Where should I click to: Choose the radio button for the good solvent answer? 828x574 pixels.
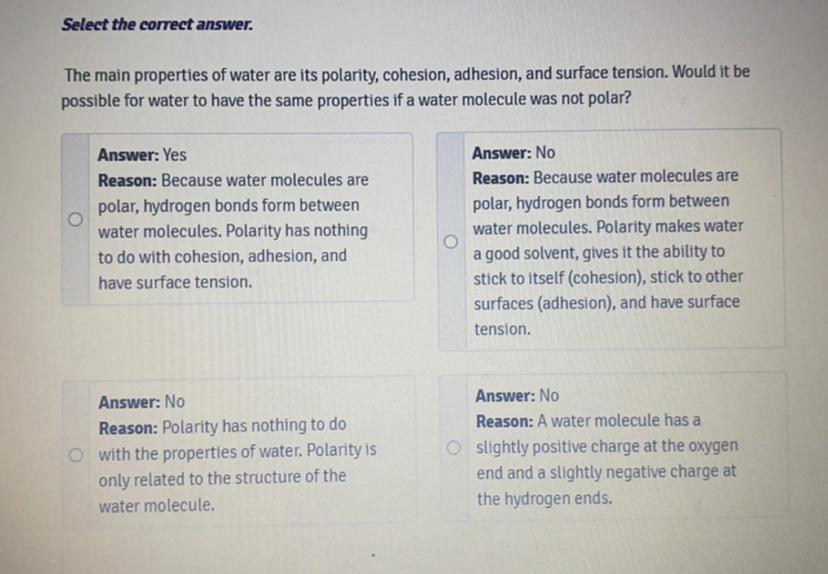451,241
